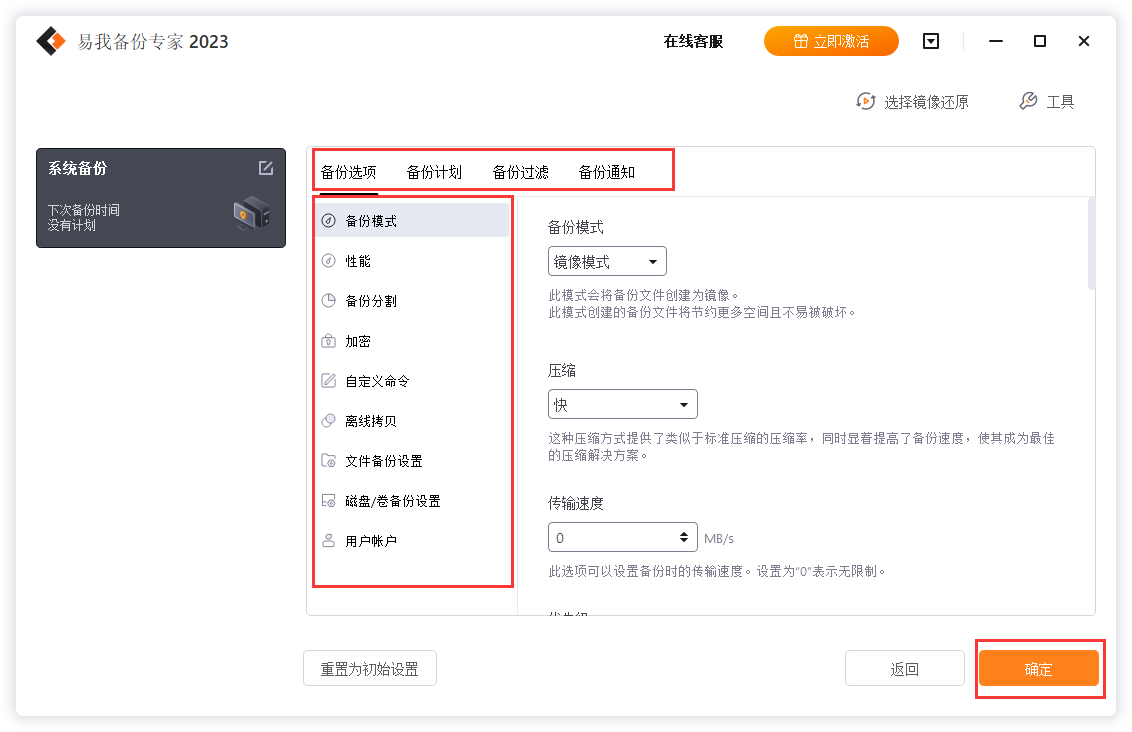Click the 重置为初始设置 button
The image size is (1132, 732).
[x=369, y=669]
